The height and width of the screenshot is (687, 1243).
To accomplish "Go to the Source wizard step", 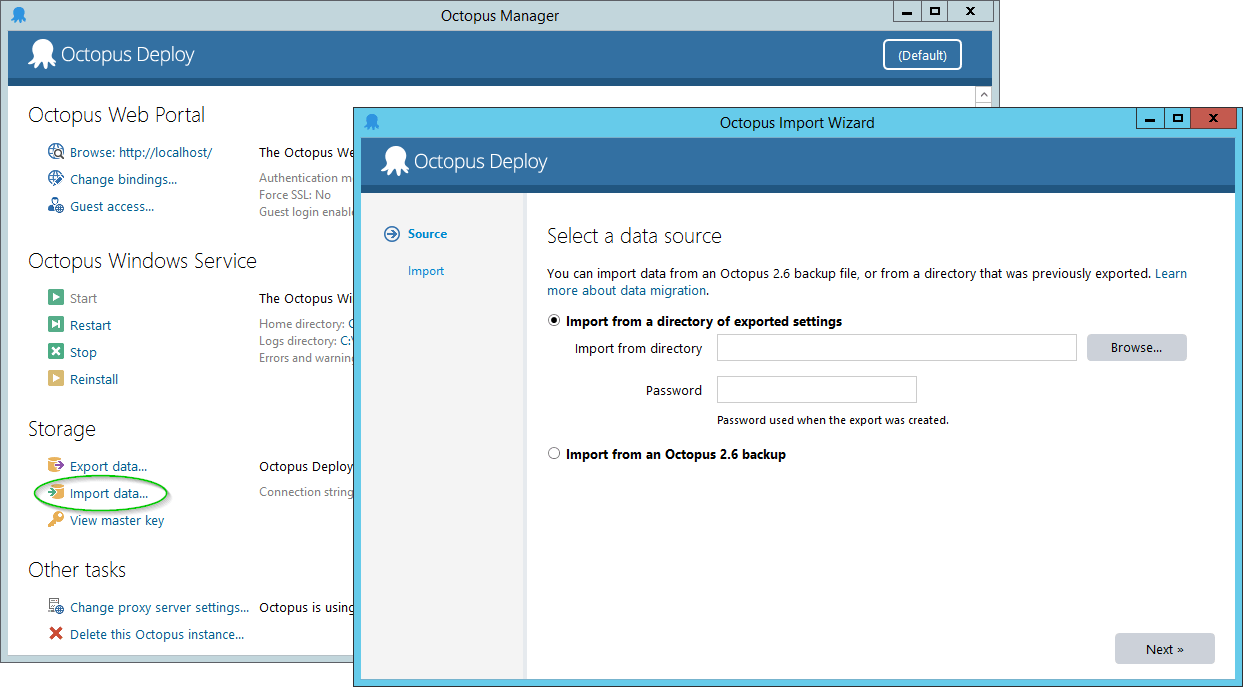I will pyautogui.click(x=427, y=234).
